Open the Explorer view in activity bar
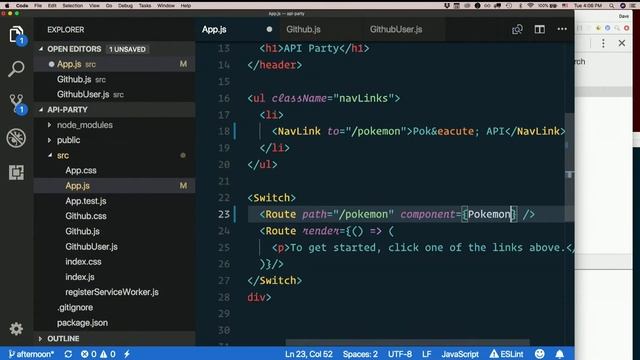This screenshot has width=640, height=360. [16, 35]
